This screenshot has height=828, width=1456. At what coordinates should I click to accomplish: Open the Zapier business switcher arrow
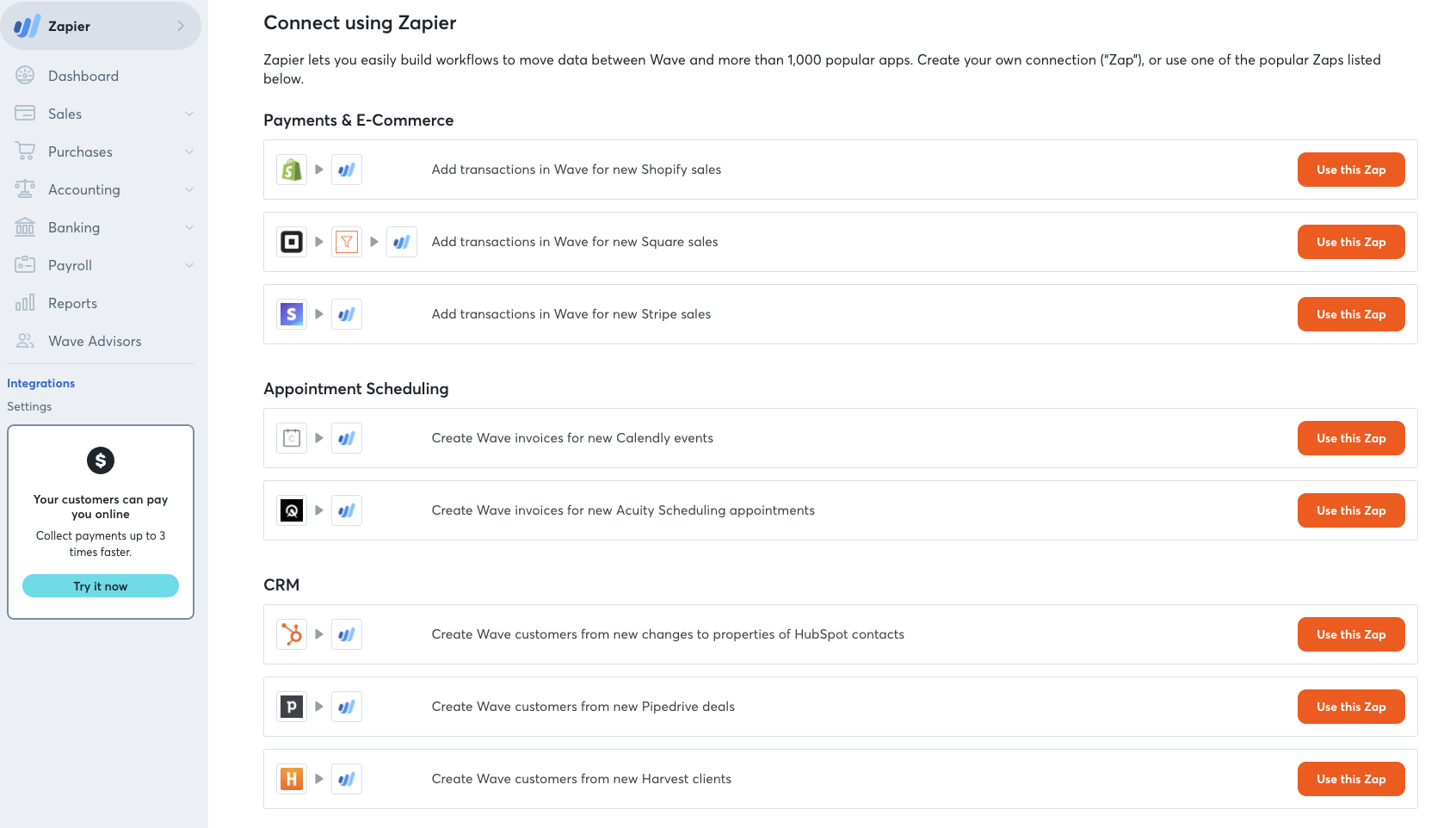click(181, 26)
